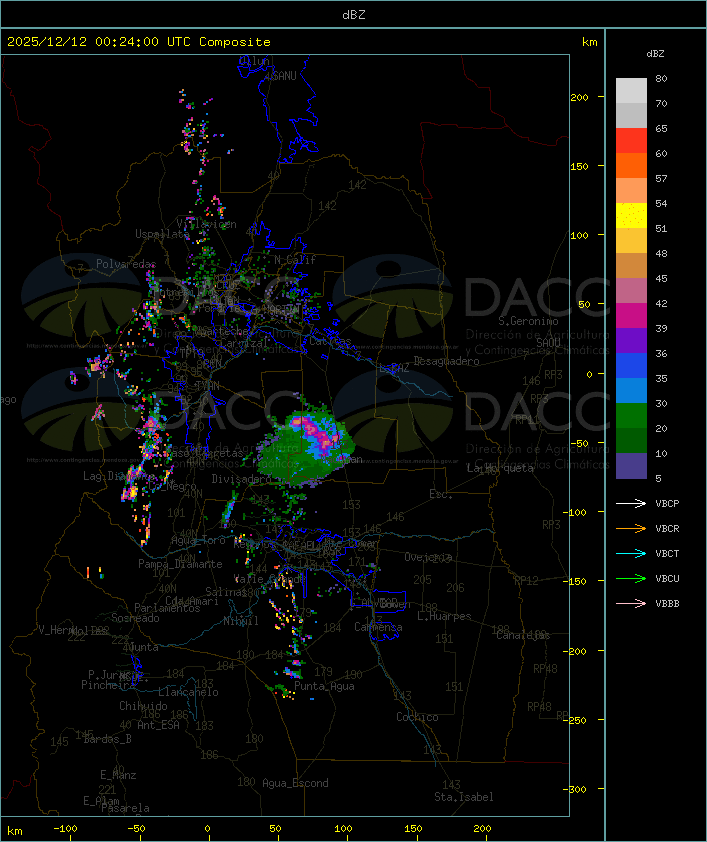
Task: Click the Canalejas place label
Action: (523, 636)
